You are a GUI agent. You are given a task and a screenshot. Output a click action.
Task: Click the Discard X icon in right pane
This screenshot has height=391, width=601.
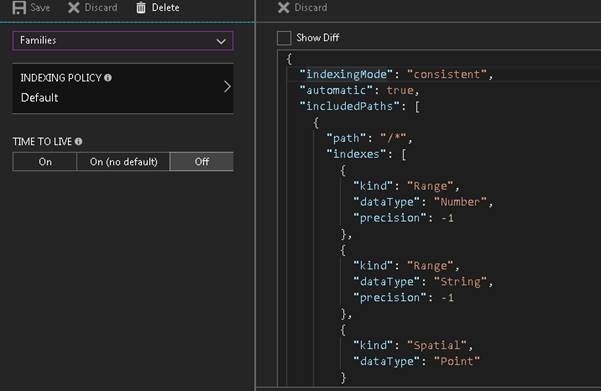point(283,7)
